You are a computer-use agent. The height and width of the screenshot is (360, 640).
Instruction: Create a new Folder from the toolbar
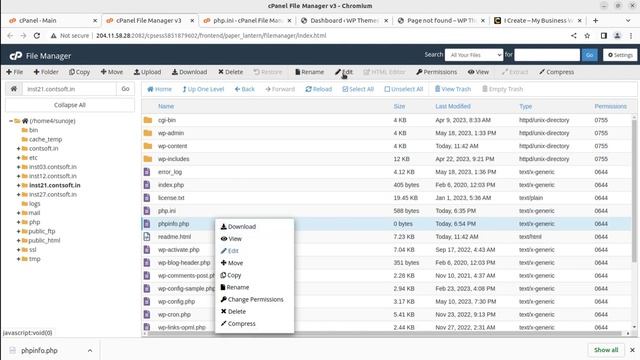46,72
